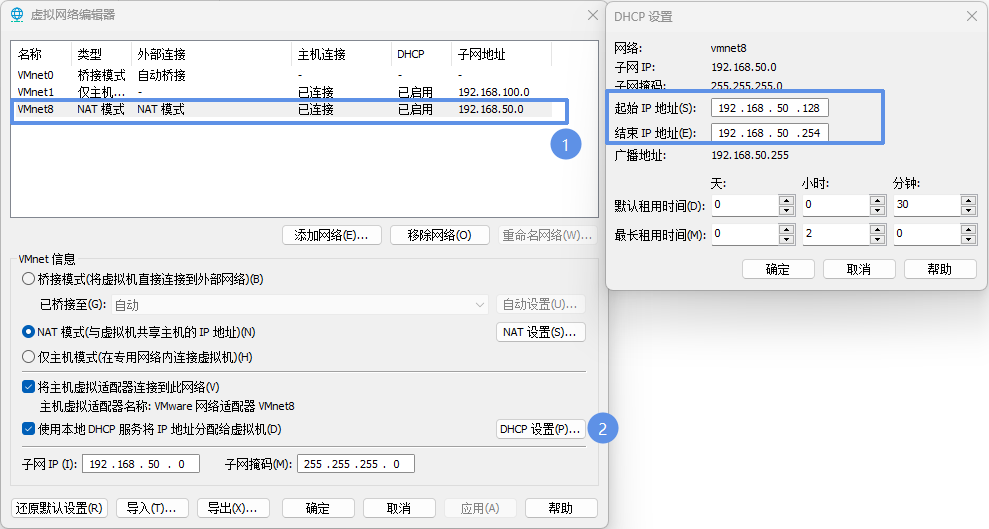989x529 pixels.
Task: Increase the 默认租用时间 days value
Action: (x=786, y=200)
